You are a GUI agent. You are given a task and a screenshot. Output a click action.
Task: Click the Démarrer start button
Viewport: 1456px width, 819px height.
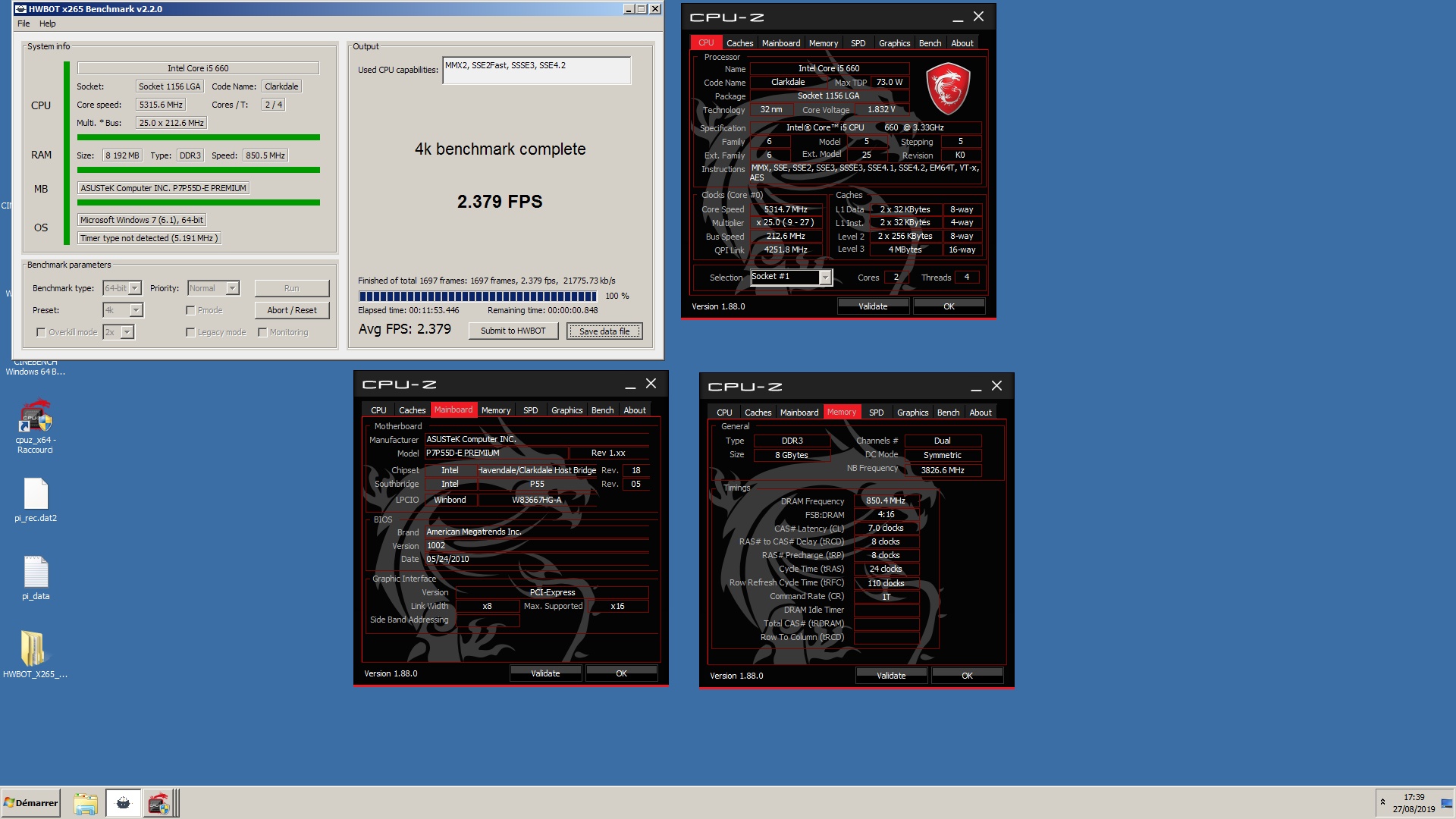tap(30, 803)
